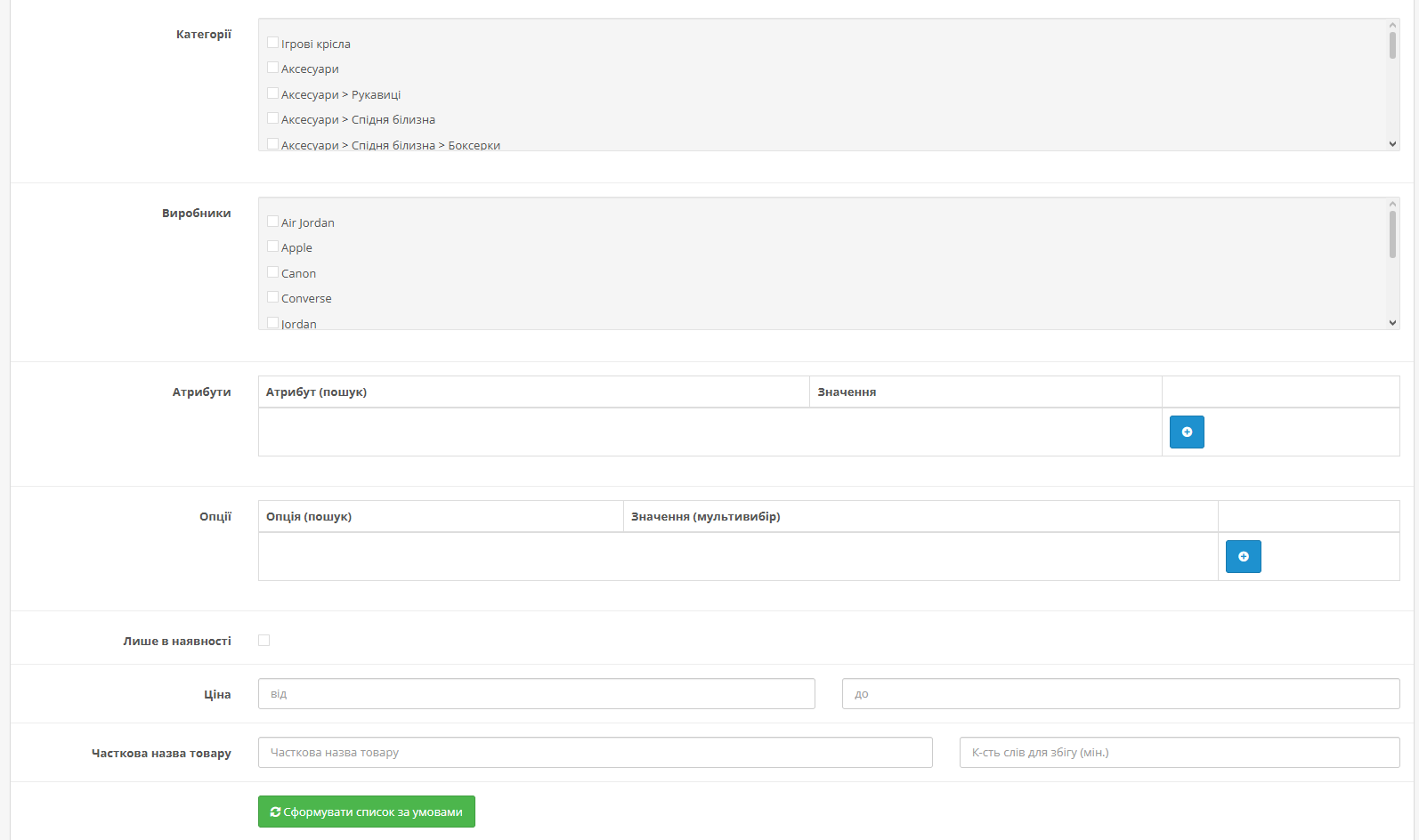Tick the Аксесуари category checkbox
This screenshot has height=840, width=1419.
273,68
